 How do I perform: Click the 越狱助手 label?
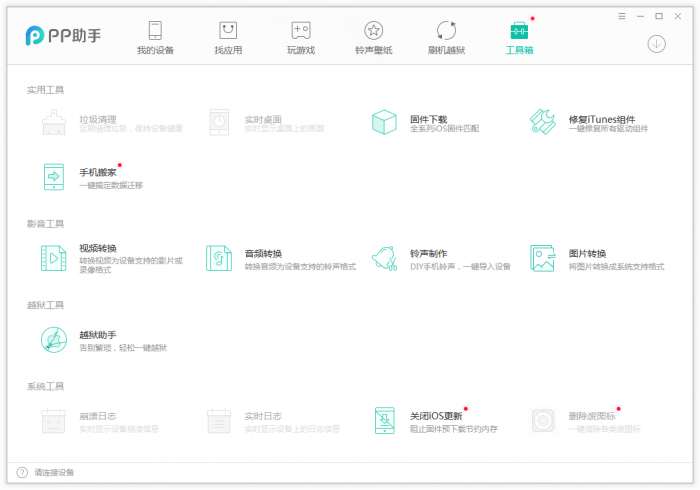tap(98, 335)
